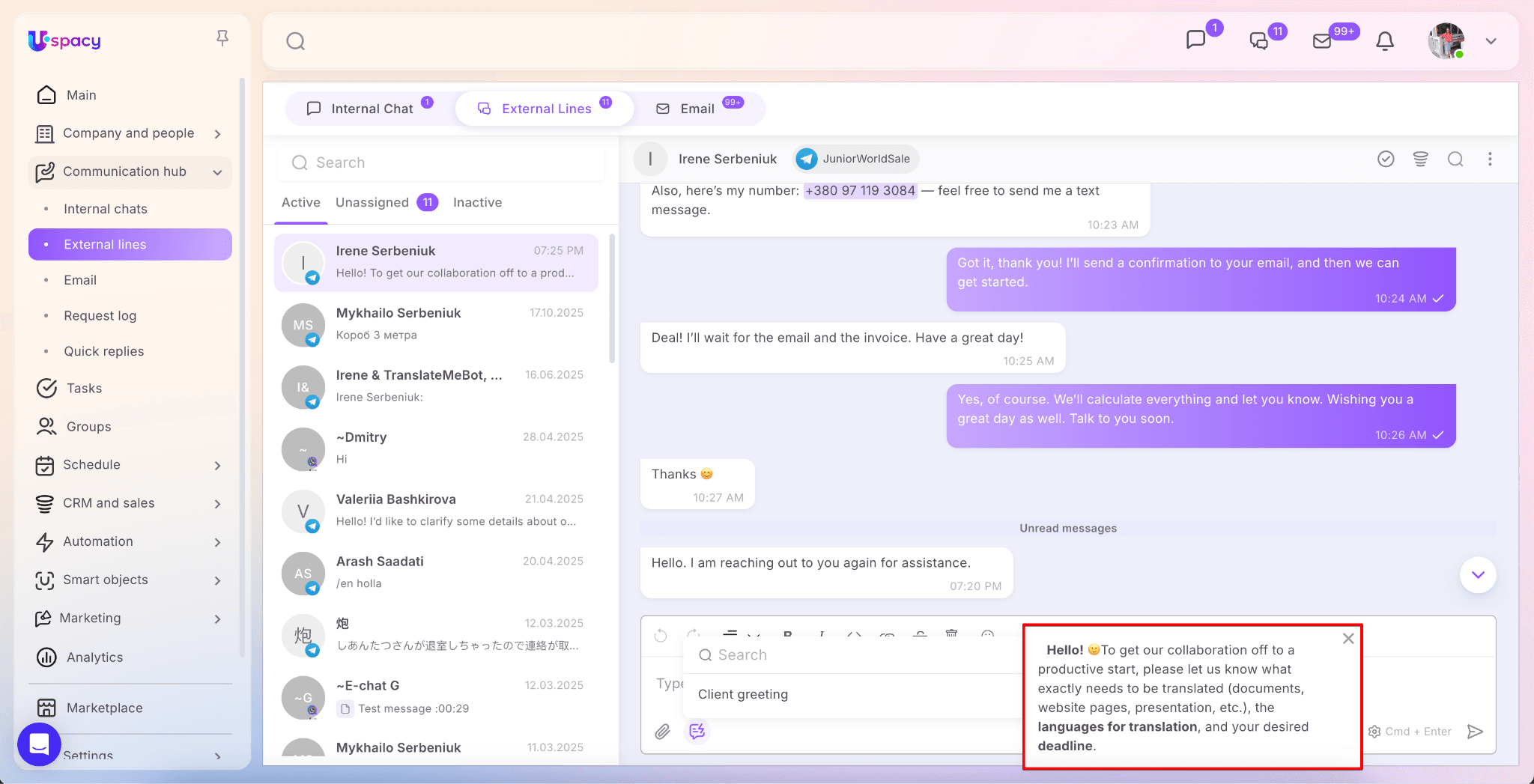
Task: Select the Client greeting quick reply
Action: (742, 694)
